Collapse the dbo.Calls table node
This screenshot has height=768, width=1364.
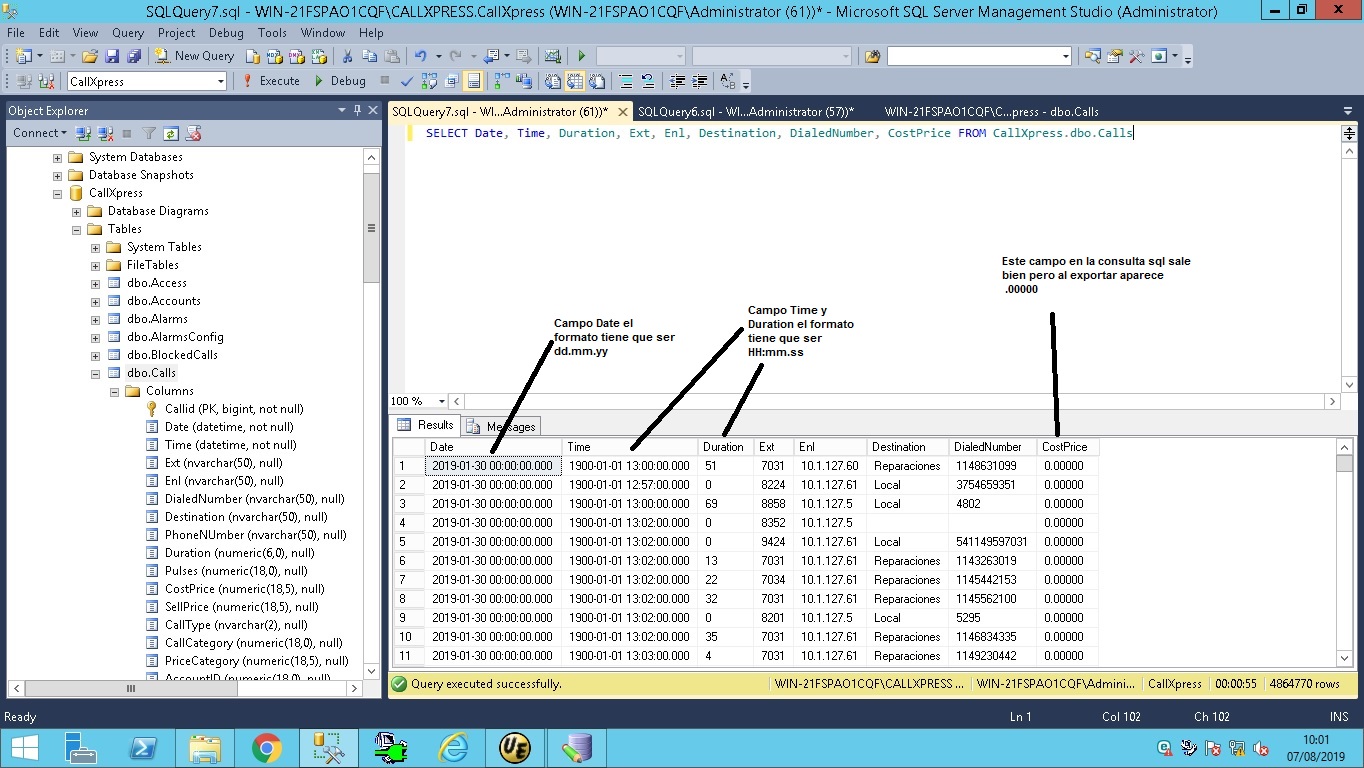click(x=95, y=373)
